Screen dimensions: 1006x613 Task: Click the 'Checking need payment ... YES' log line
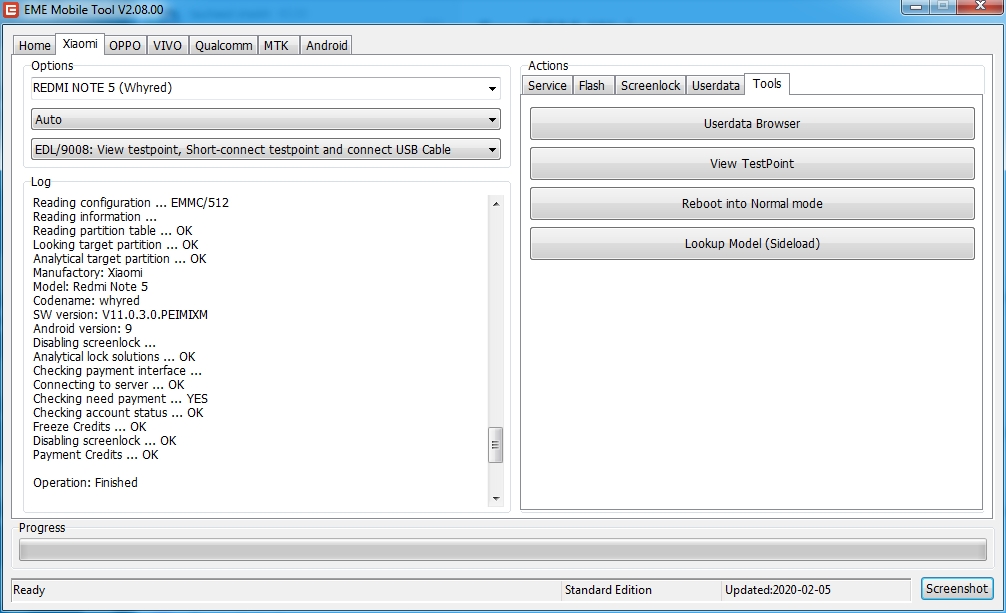(x=121, y=399)
